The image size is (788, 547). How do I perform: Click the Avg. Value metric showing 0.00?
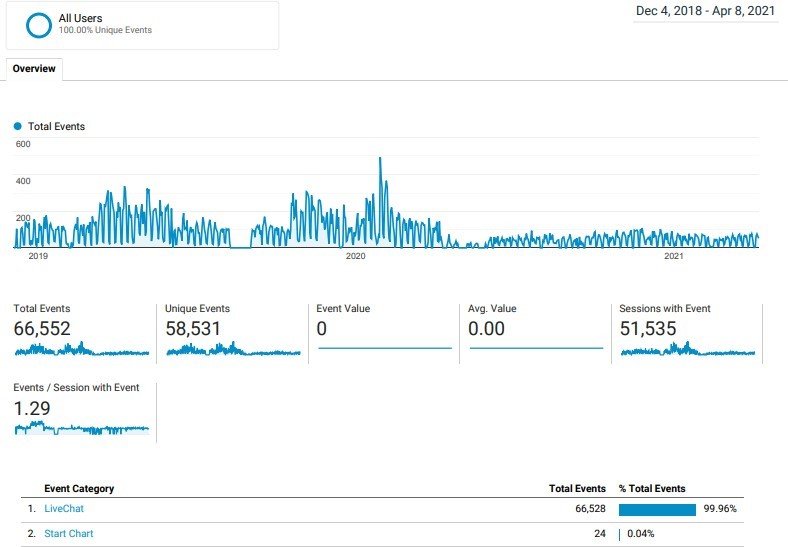tap(486, 329)
